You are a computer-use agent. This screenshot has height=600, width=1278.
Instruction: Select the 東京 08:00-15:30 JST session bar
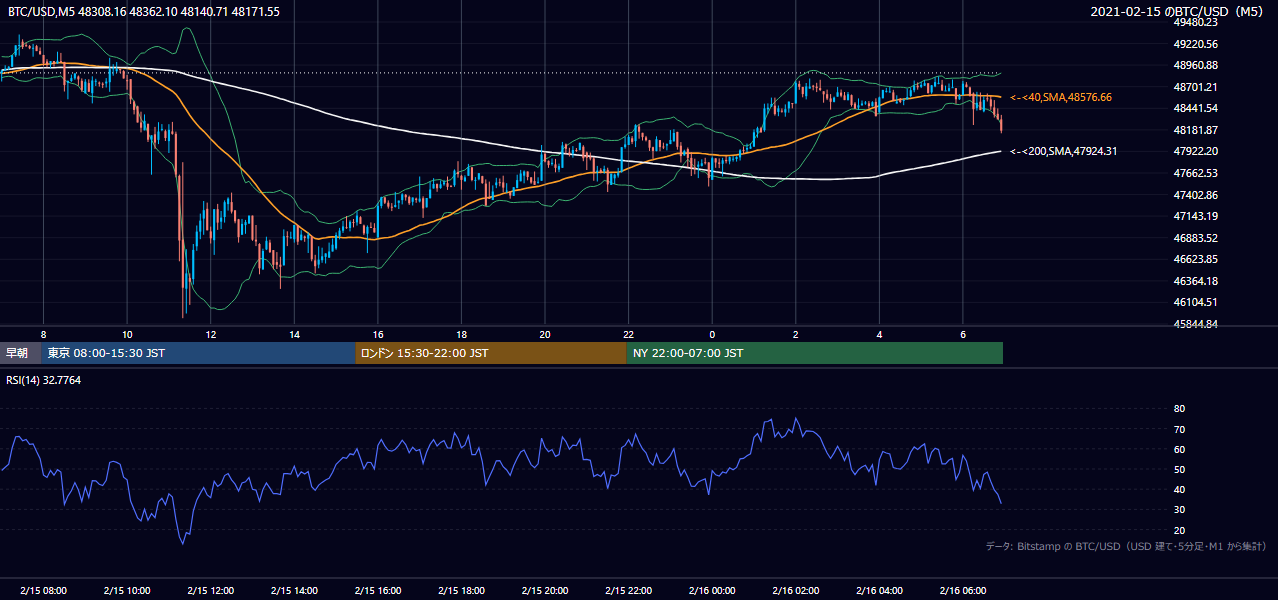pyautogui.click(x=198, y=353)
